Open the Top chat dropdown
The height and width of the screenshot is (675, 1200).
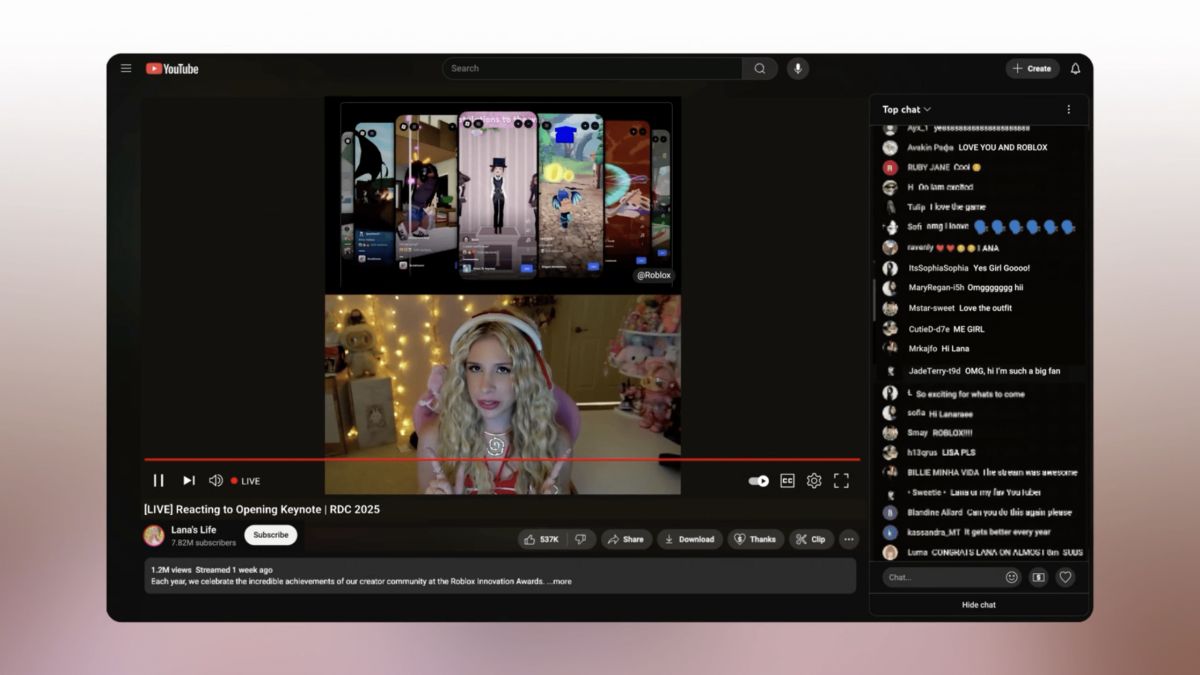[902, 109]
